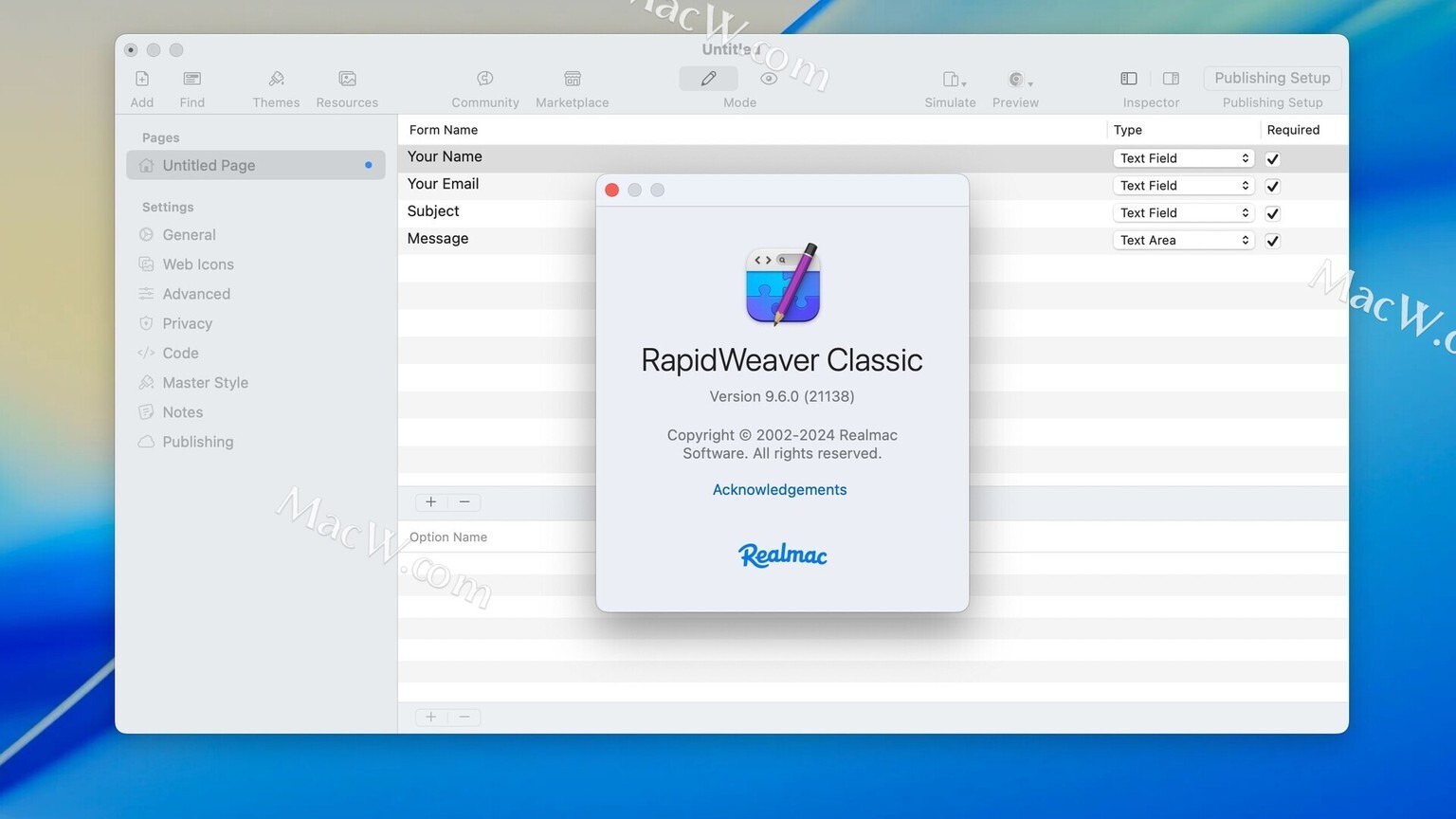Toggle Required checkbox for Subject

1272,214
